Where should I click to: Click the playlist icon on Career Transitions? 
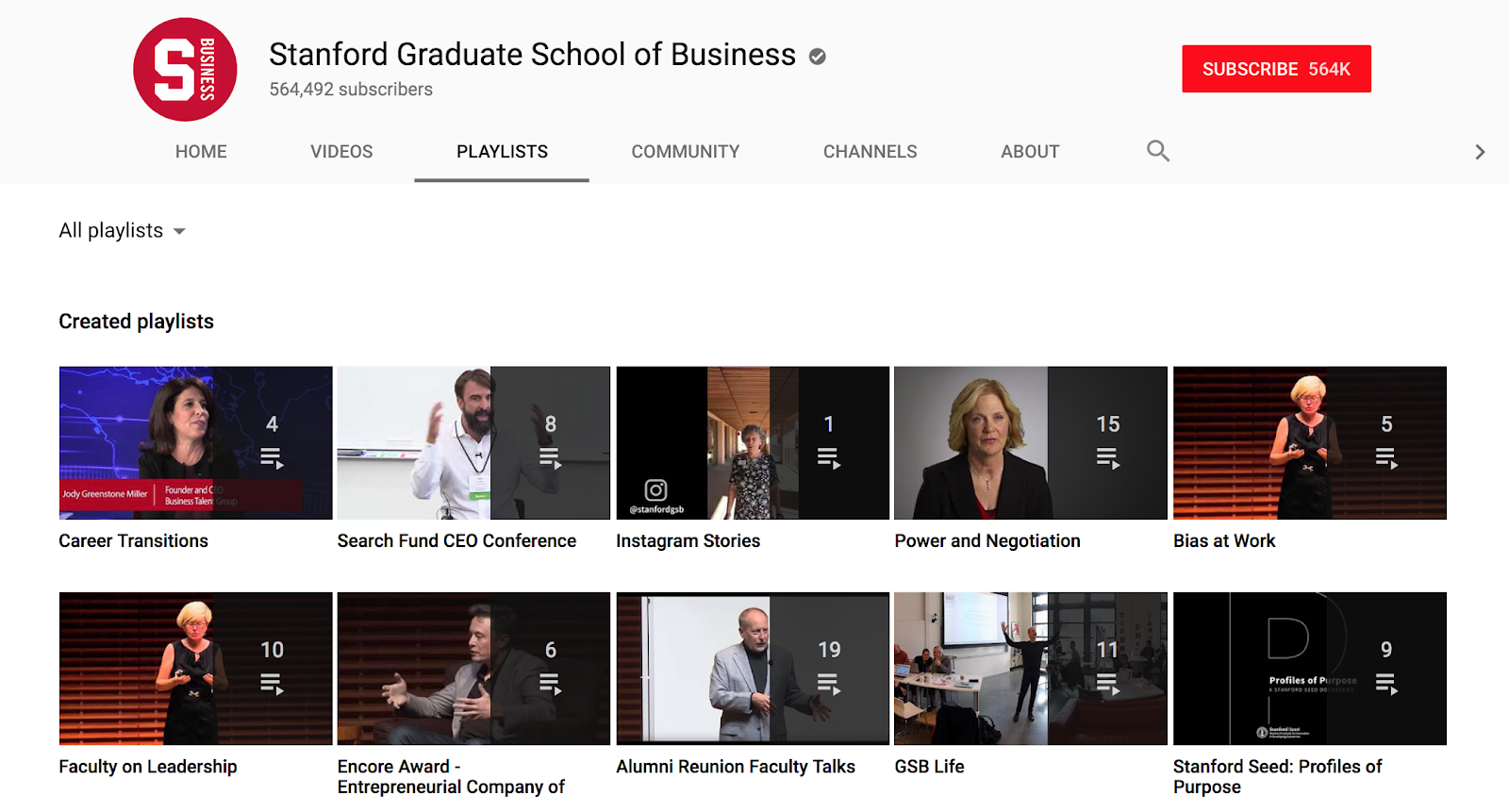pyautogui.click(x=272, y=458)
